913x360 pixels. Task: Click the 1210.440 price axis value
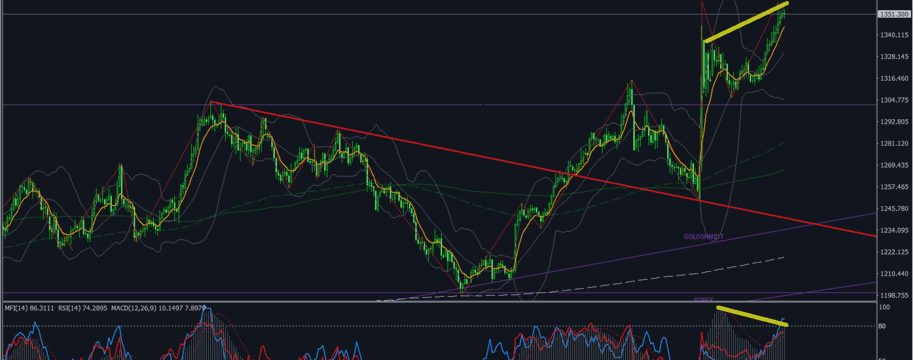893,274
